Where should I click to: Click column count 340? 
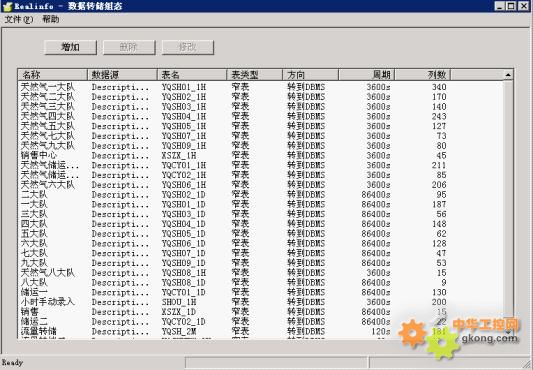pyautogui.click(x=439, y=87)
